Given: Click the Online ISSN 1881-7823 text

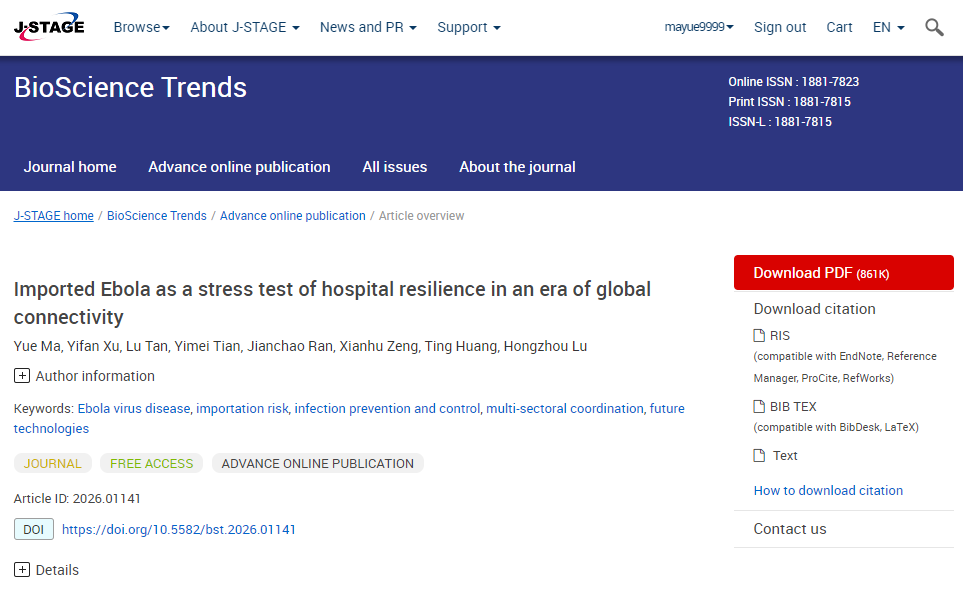Looking at the screenshot, I should pos(793,82).
